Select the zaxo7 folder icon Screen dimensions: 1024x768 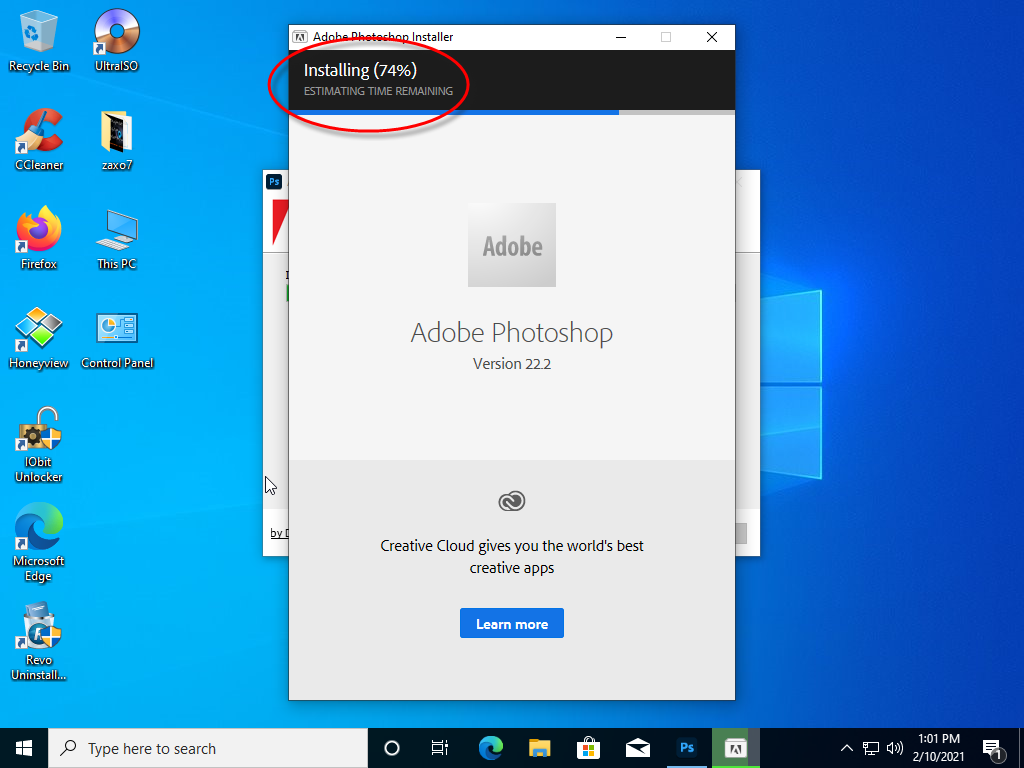point(117,140)
